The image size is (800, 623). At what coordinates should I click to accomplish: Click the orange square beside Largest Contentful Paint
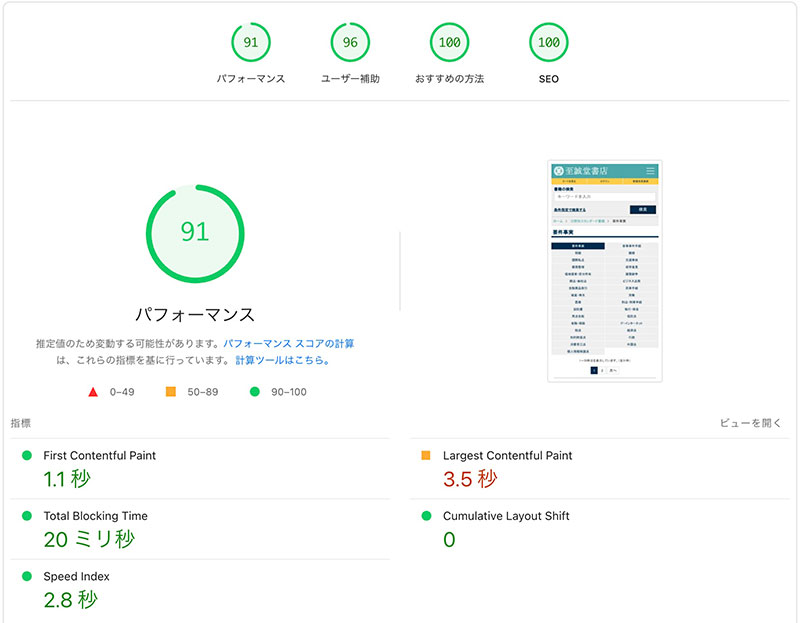point(426,455)
